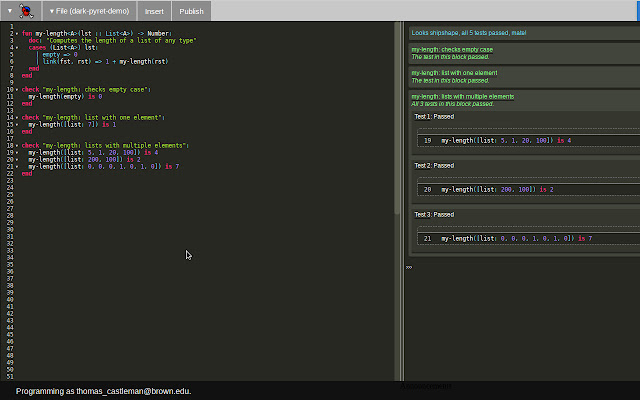This screenshot has height=400, width=640.
Task: Open the main menu arrow beside logo
Action: [x=8, y=11]
